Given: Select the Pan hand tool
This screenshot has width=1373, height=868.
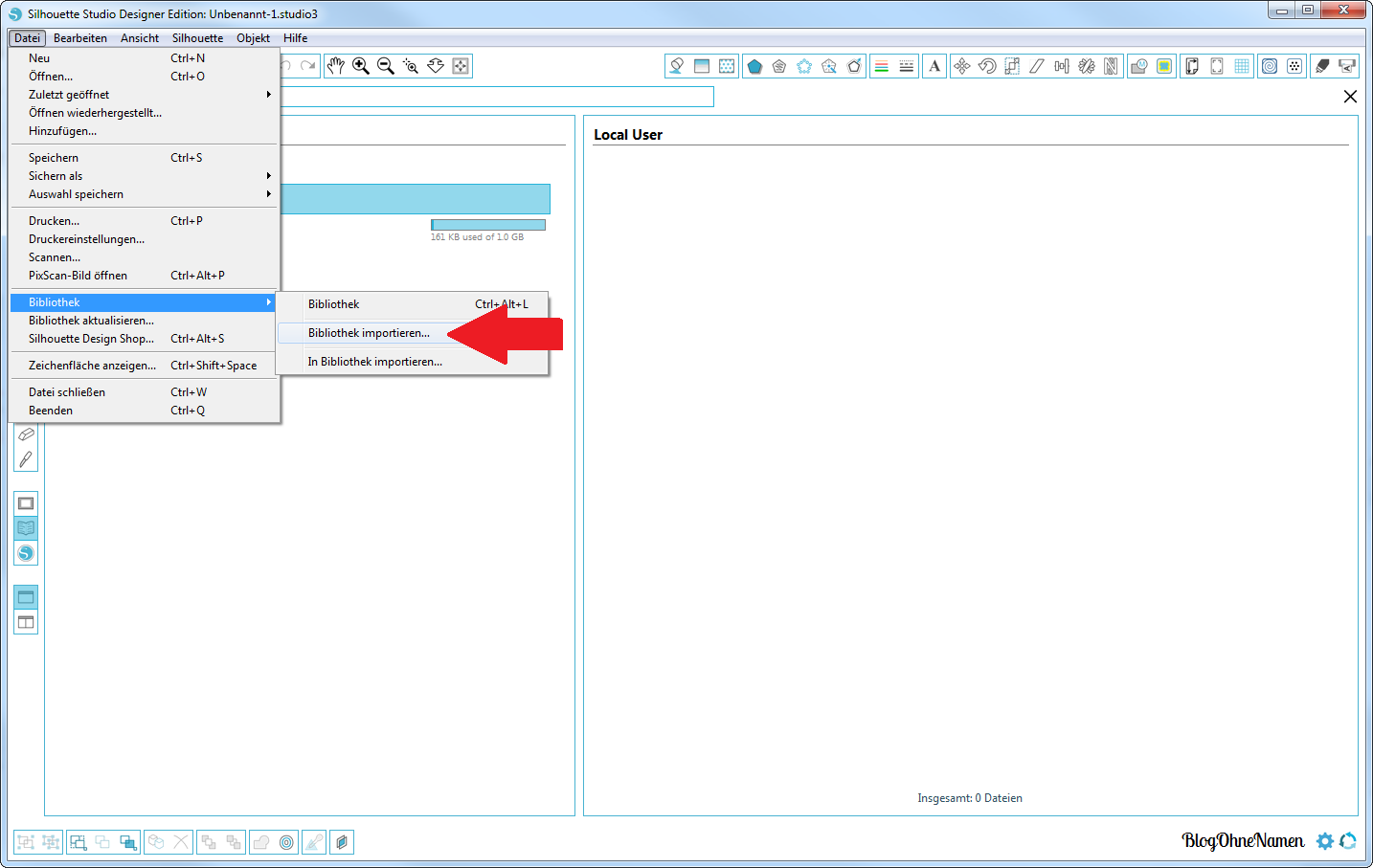Looking at the screenshot, I should (x=335, y=66).
